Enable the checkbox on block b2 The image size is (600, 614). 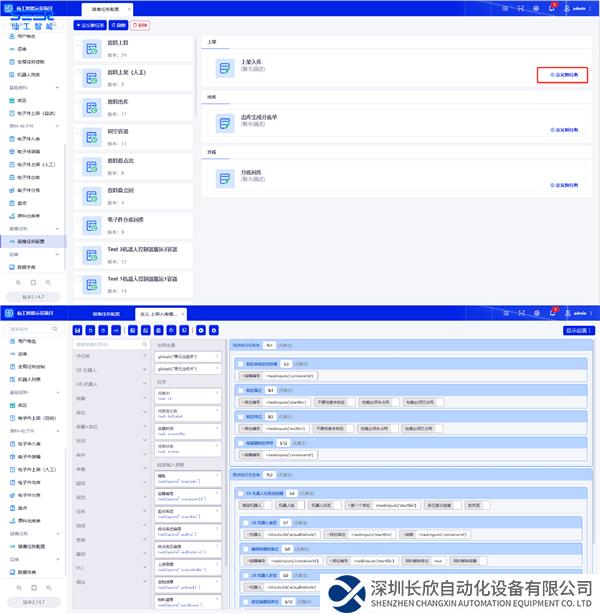pyautogui.click(x=240, y=364)
